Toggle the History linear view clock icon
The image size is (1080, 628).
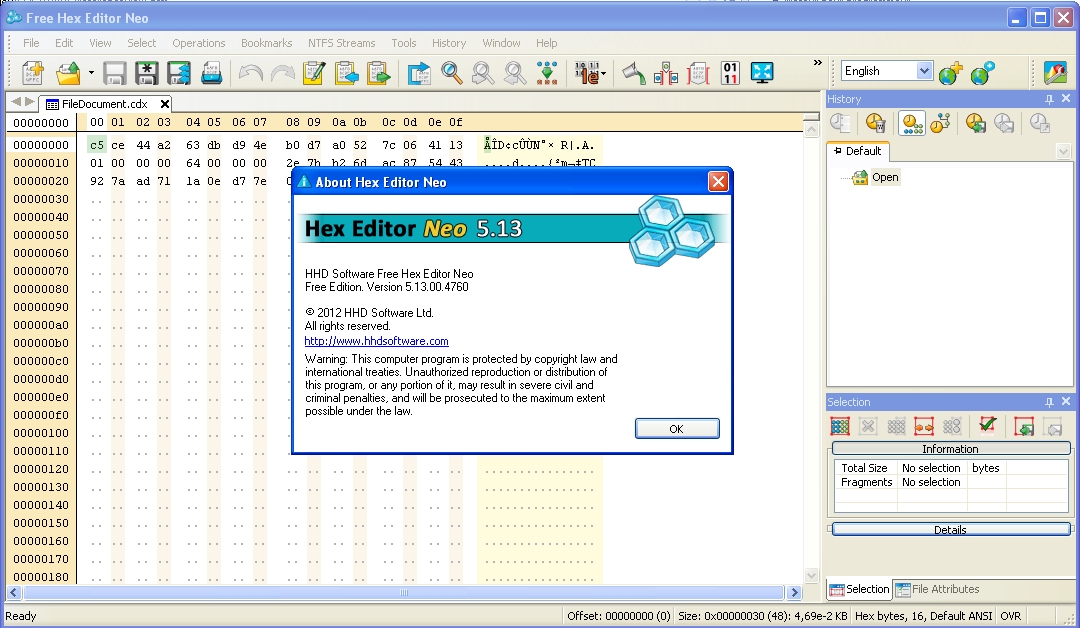click(912, 123)
